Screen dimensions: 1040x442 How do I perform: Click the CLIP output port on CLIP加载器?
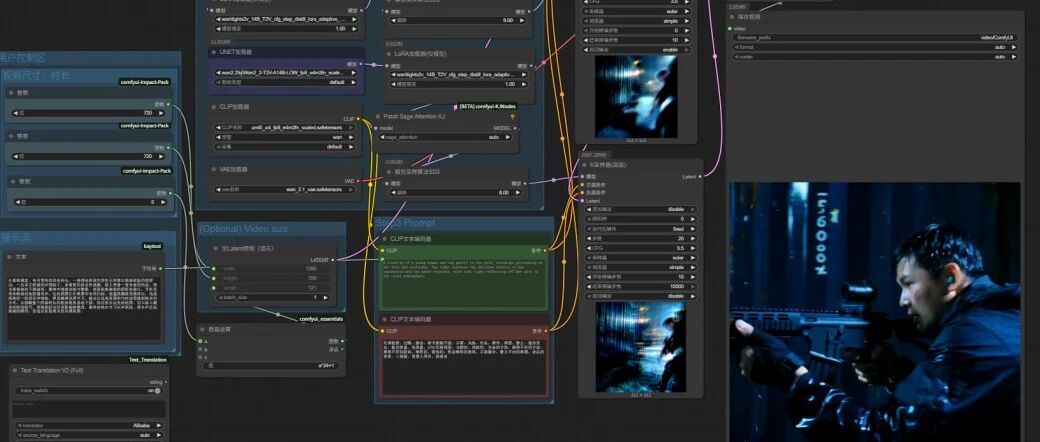(359, 119)
